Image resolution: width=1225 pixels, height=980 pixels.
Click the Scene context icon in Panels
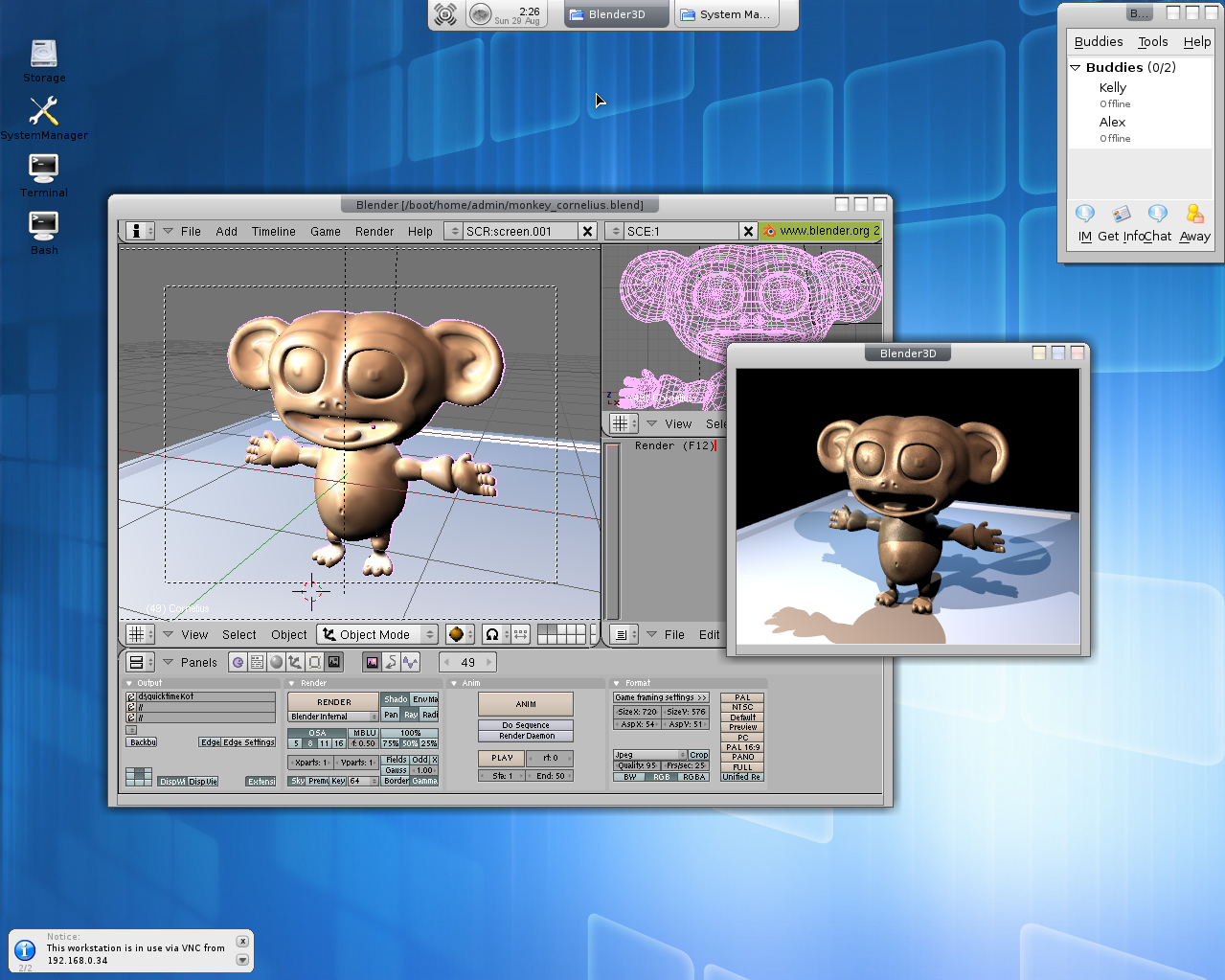pyautogui.click(x=333, y=662)
